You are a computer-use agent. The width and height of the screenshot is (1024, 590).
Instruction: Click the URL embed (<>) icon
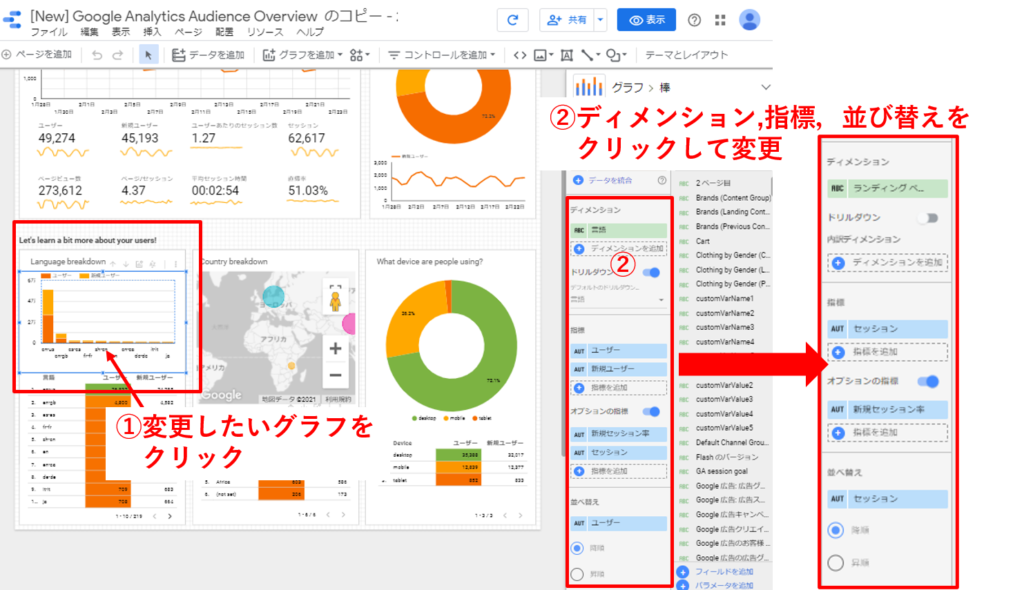click(x=520, y=55)
